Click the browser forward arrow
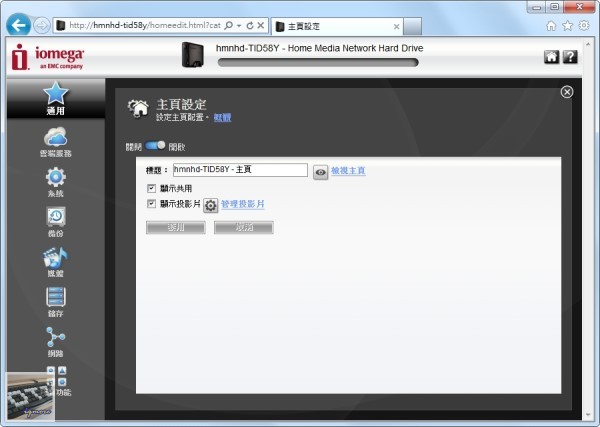Screen dimensions: 600x427 click(41, 26)
